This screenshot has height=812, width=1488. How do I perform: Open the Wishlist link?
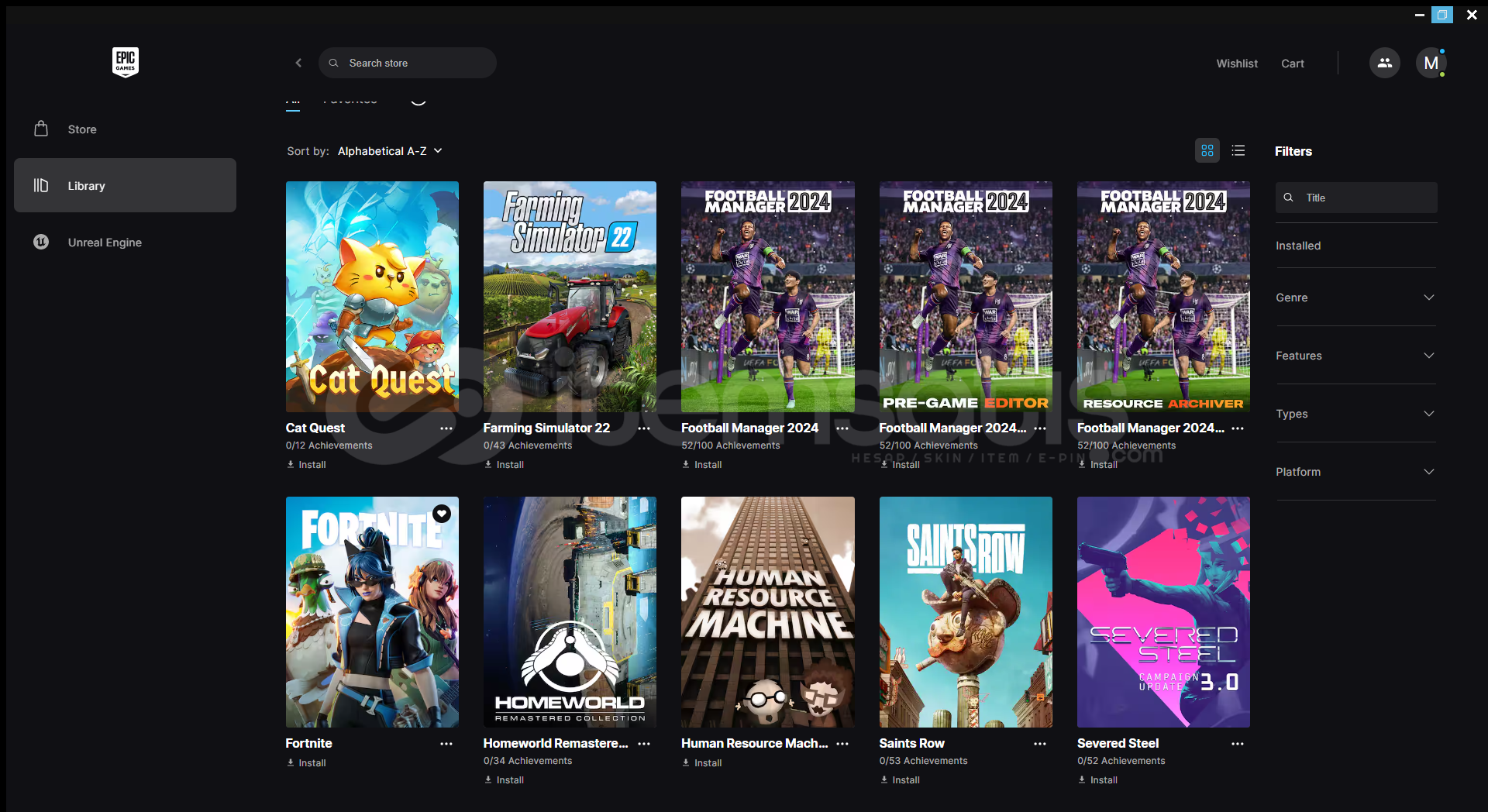point(1237,64)
